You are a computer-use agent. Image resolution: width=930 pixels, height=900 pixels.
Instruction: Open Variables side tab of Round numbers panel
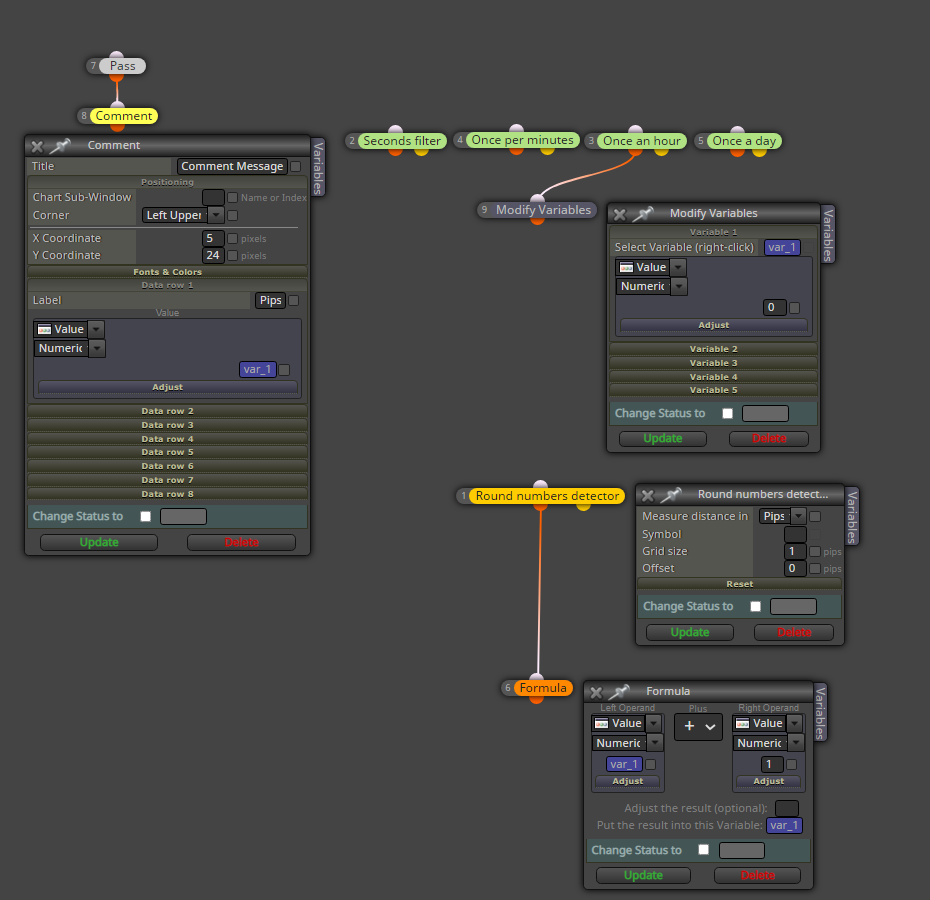tap(852, 517)
